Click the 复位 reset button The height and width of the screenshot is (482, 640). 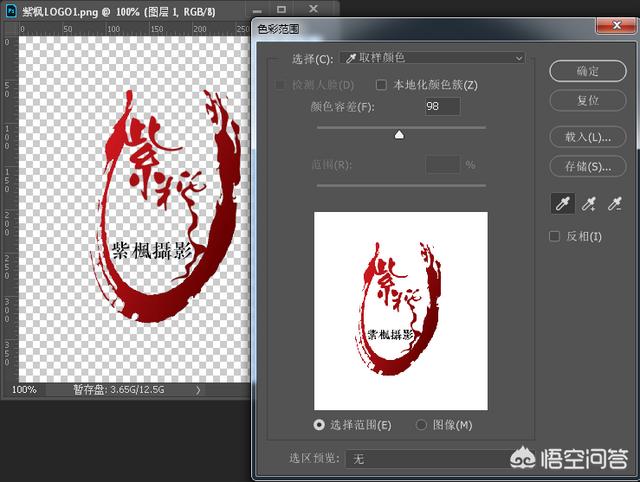click(587, 101)
